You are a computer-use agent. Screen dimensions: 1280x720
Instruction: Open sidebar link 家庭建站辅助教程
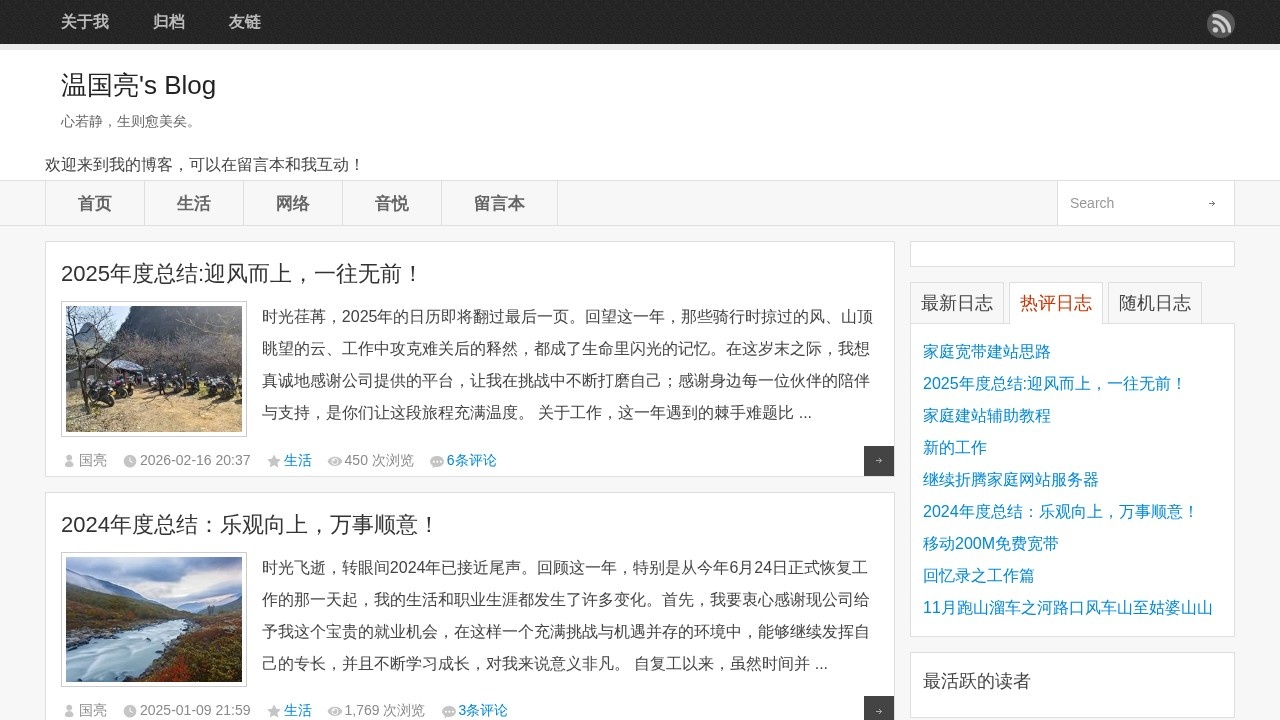[x=987, y=416]
